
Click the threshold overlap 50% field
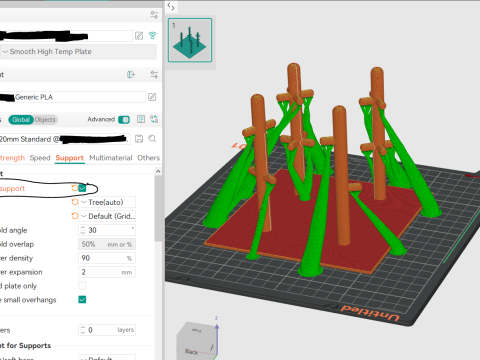point(107,244)
